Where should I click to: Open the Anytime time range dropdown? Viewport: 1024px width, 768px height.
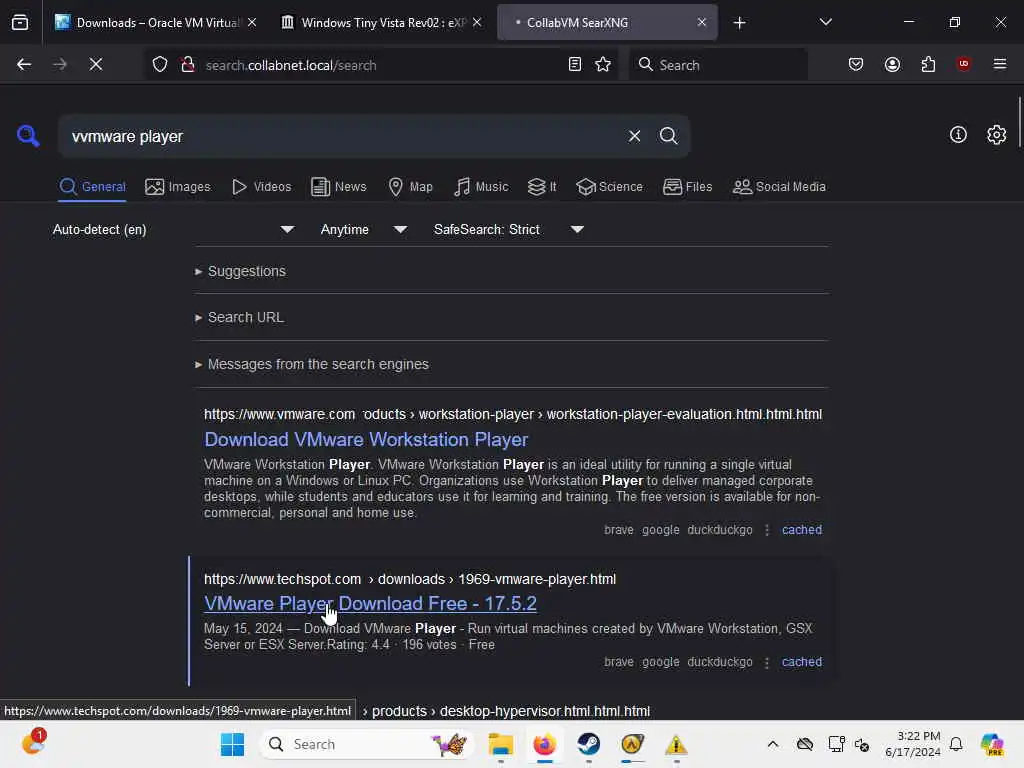pyautogui.click(x=364, y=229)
